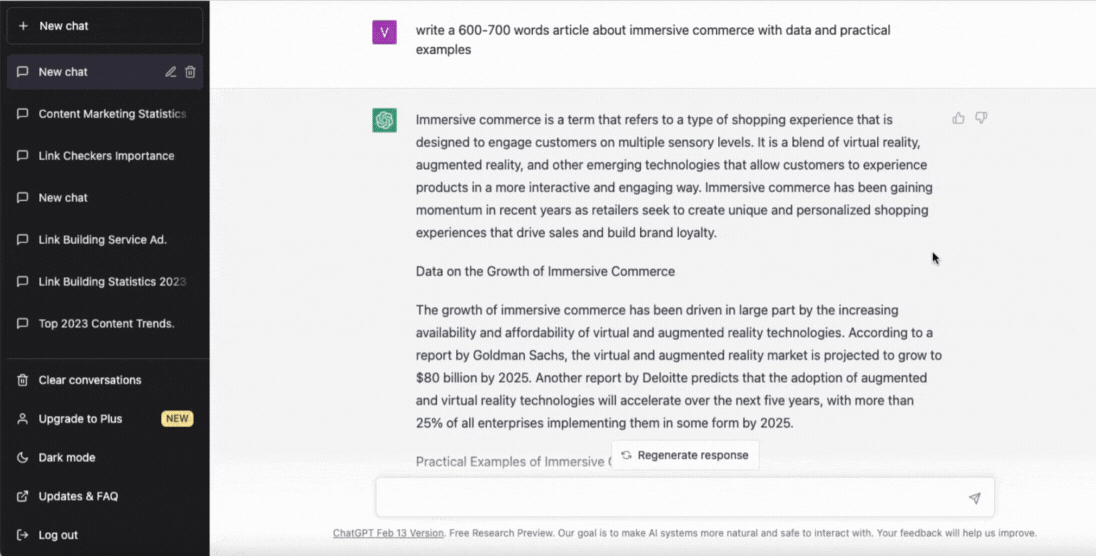Select the Link Building Service Ad conversation
The width and height of the screenshot is (1096, 556).
click(x=102, y=240)
